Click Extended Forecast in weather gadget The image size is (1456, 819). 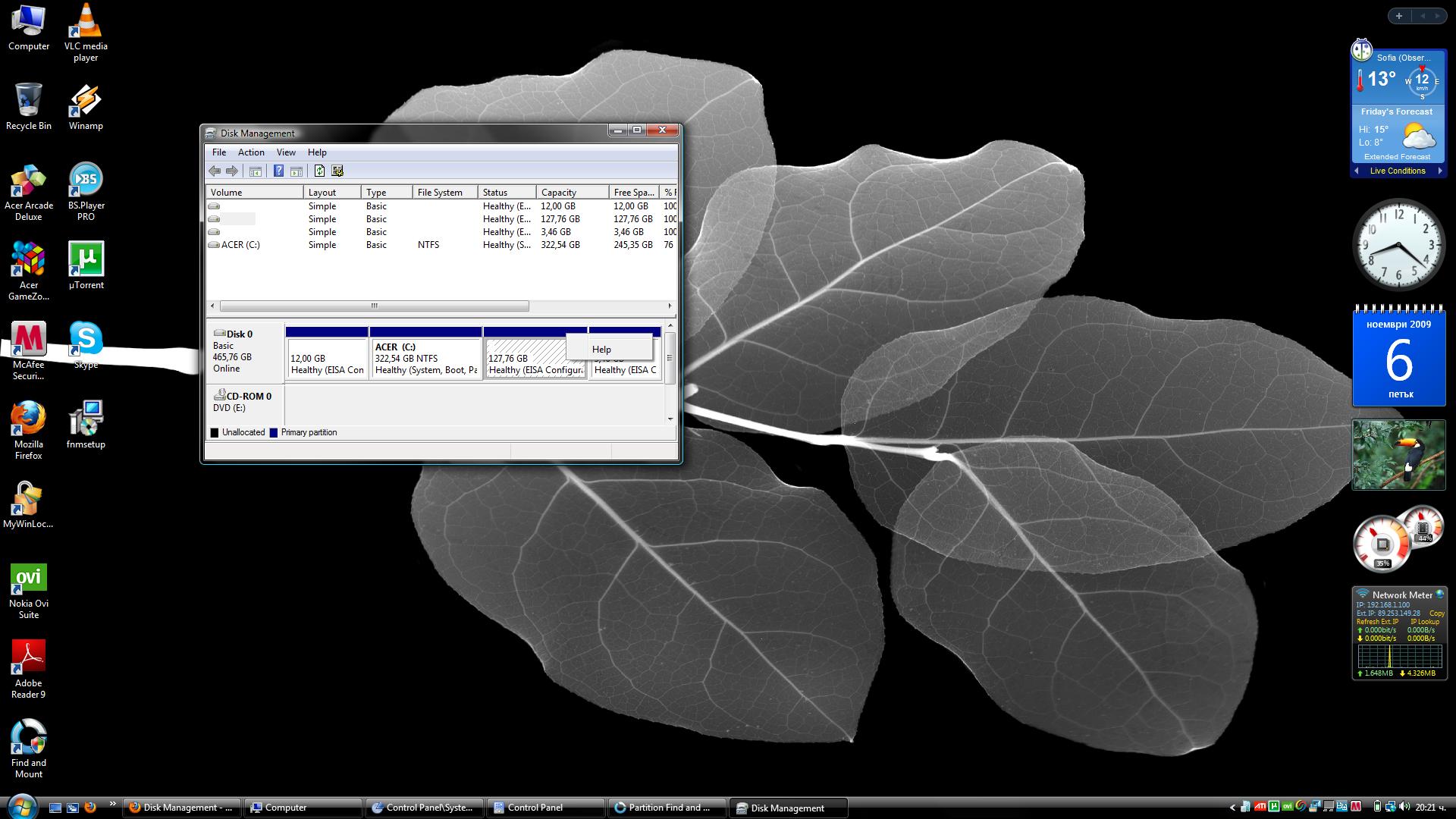[x=1397, y=157]
